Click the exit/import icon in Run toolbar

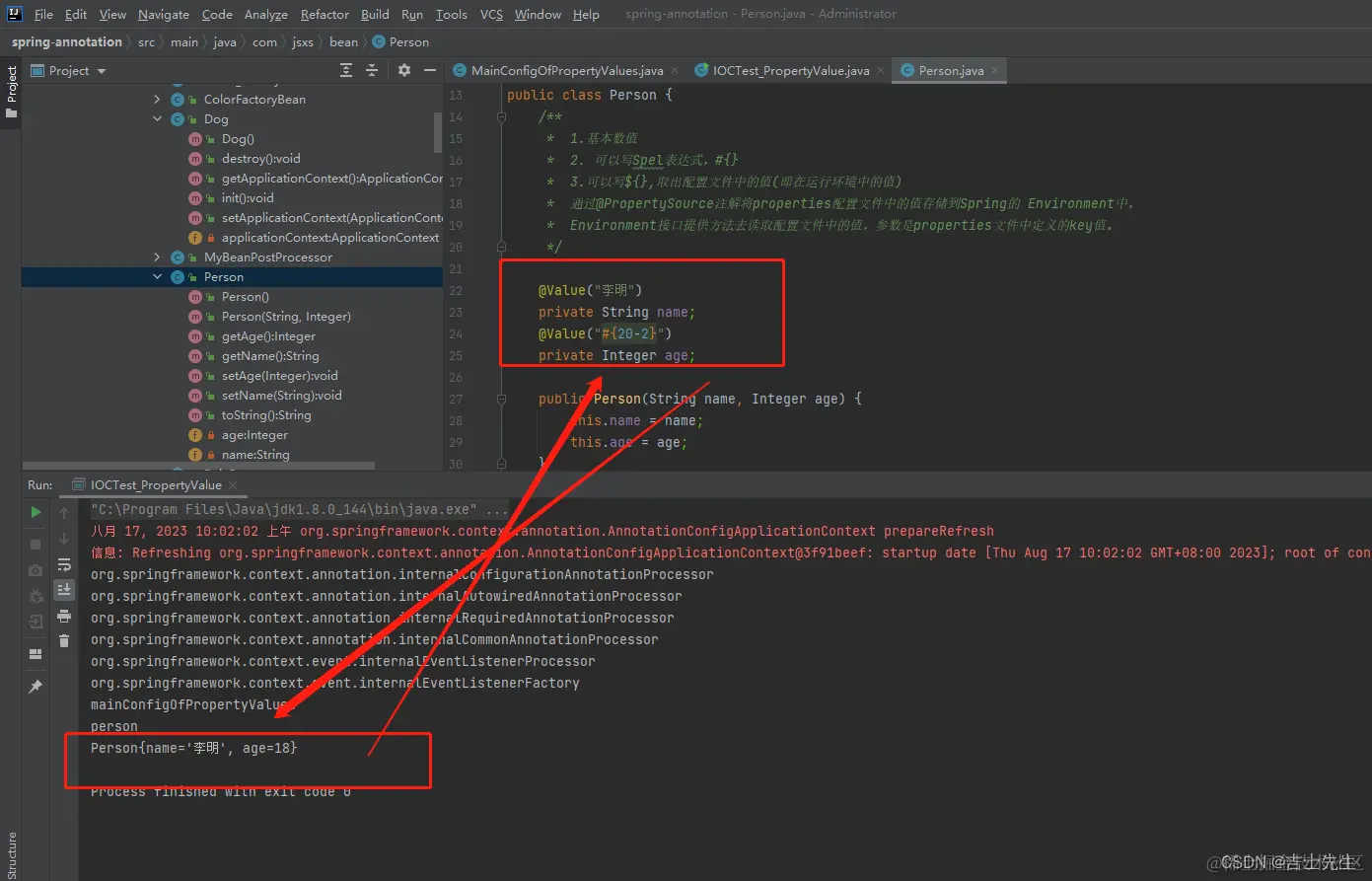[x=36, y=622]
